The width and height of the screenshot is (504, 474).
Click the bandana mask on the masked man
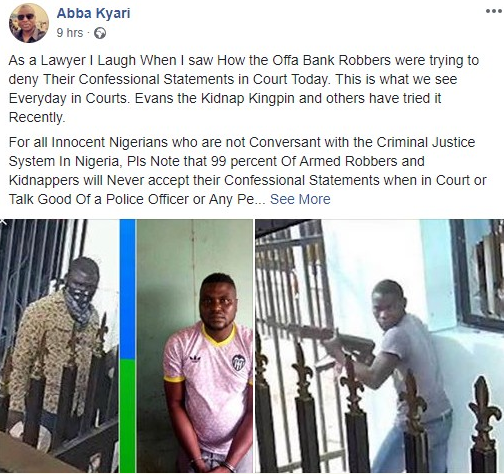[x=77, y=308]
